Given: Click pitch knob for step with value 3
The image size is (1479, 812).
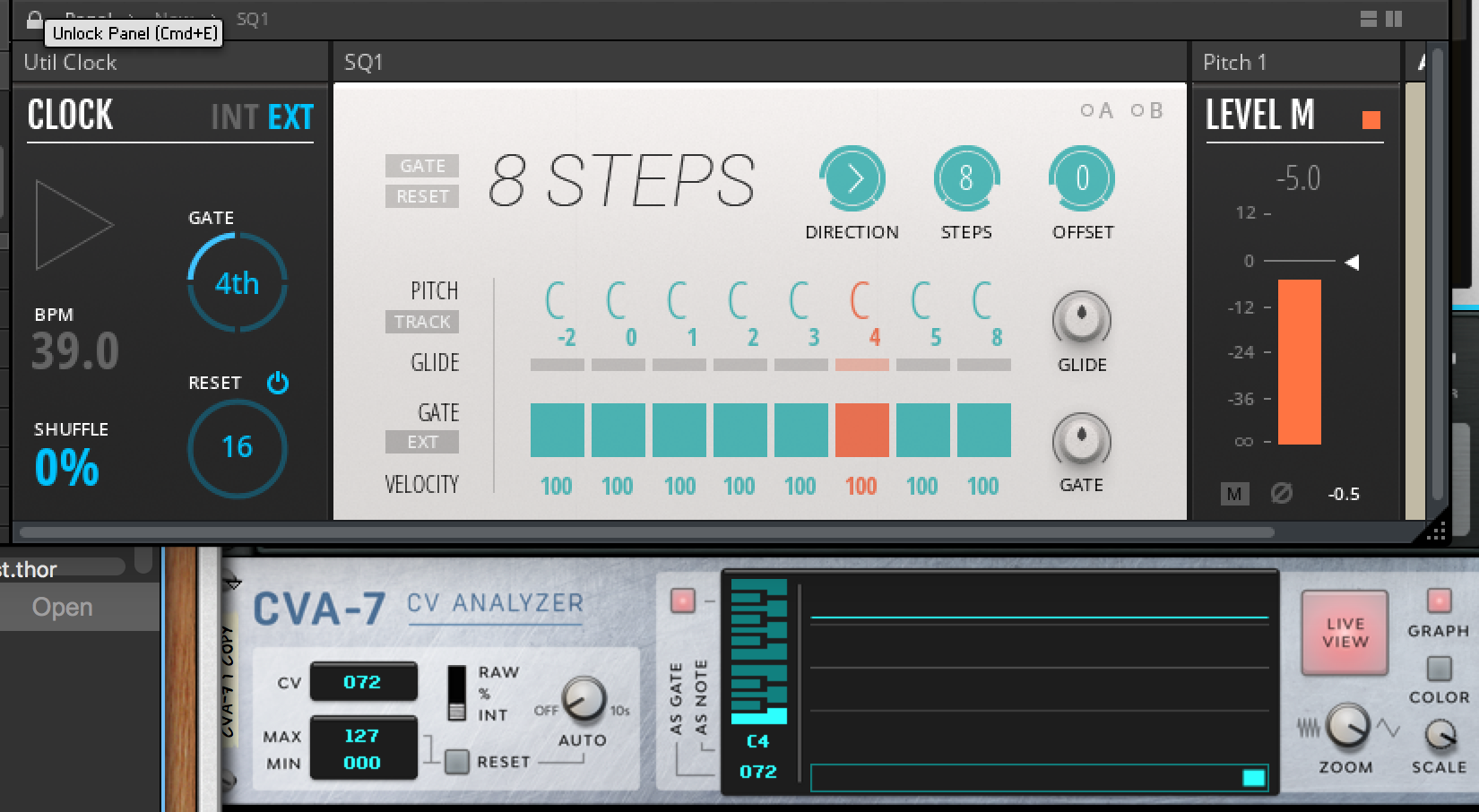Looking at the screenshot, I should (x=800, y=300).
